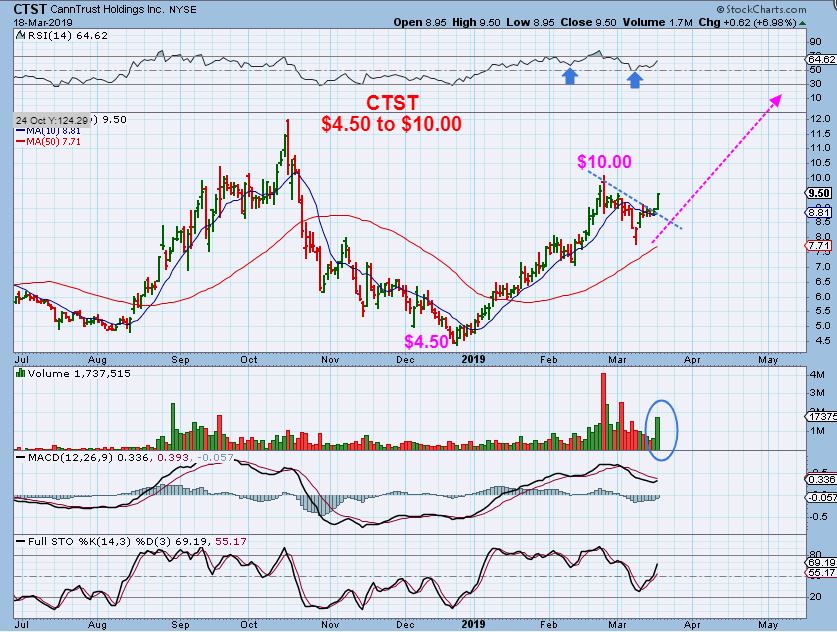
Task: Click the Aug label under the stochastic panel
Action: coord(97,625)
